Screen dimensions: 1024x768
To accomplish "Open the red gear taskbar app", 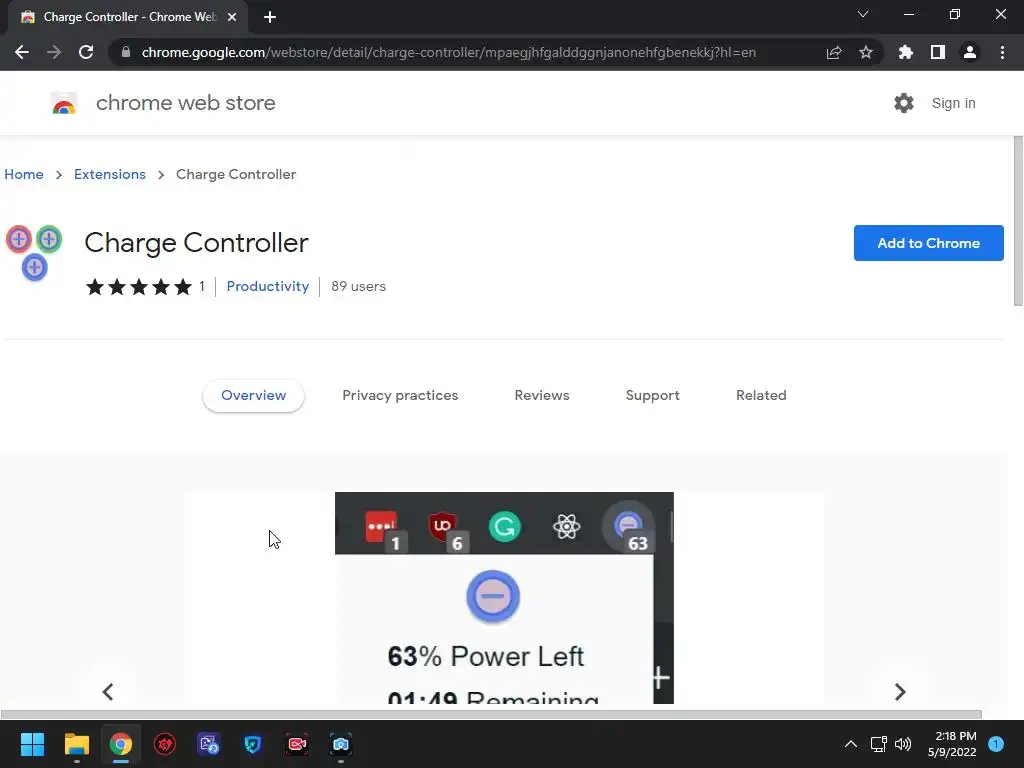I will (x=165, y=744).
